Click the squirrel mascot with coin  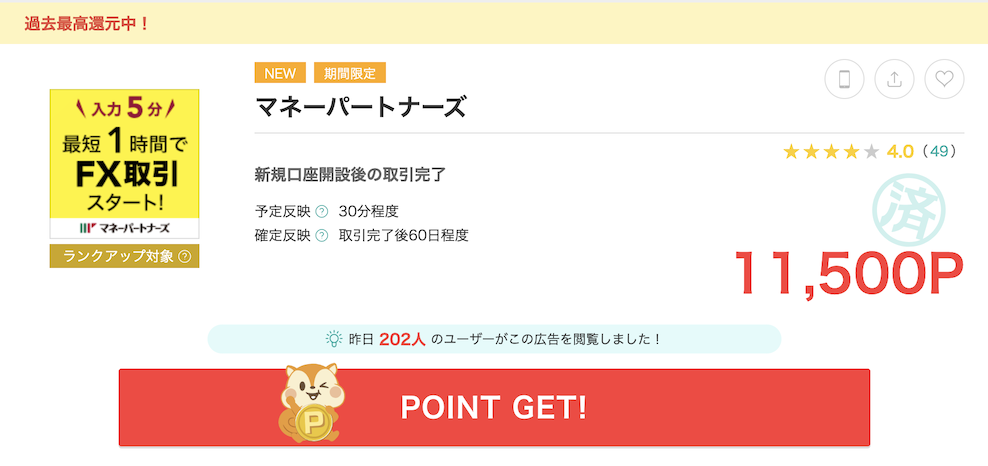(312, 402)
